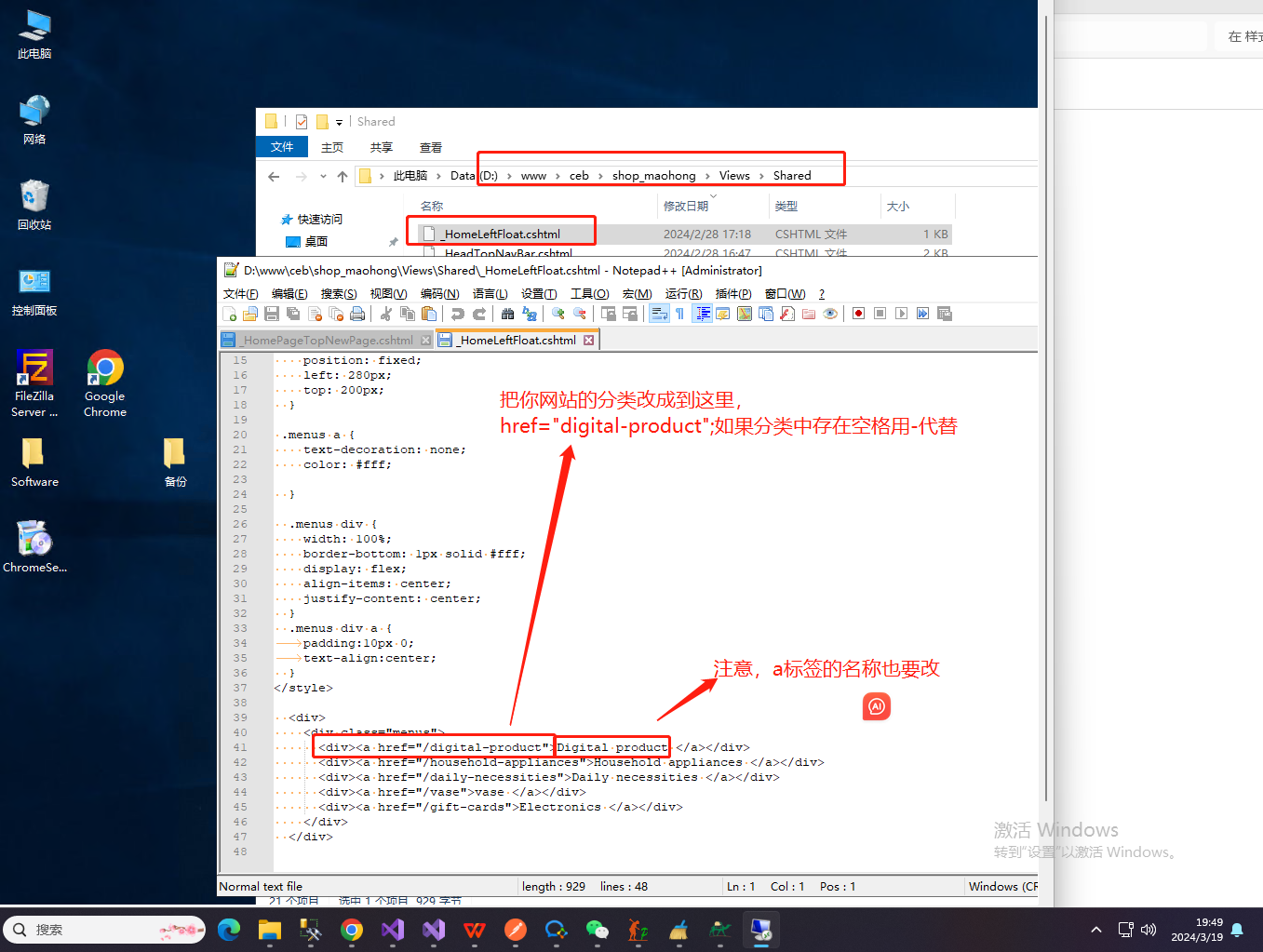Toggle the indent guide button
Screen dimensions: 1263x952
click(x=703, y=314)
